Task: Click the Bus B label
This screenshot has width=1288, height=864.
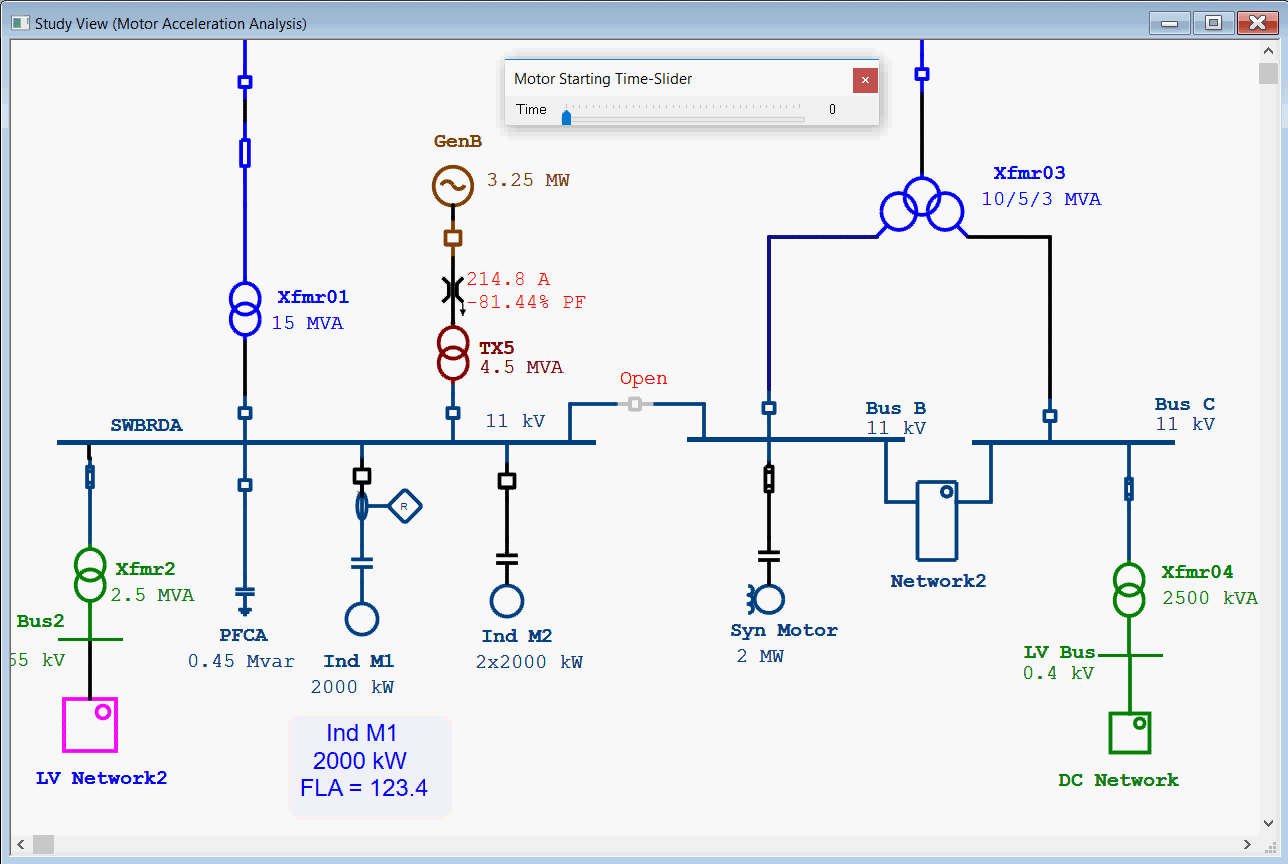Action: click(895, 408)
